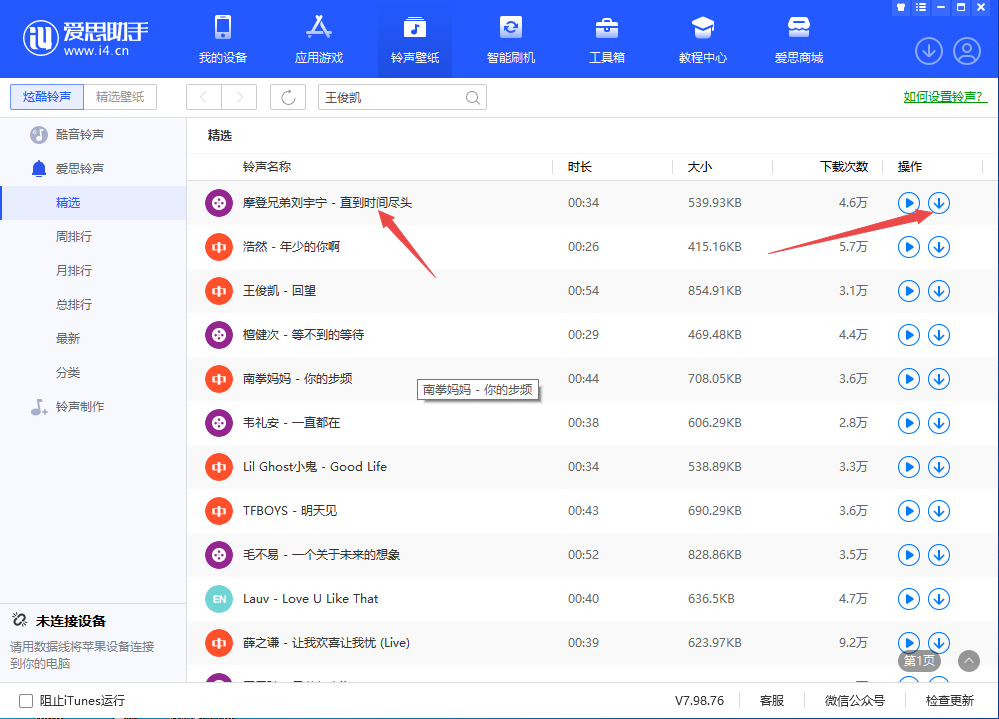999x719 pixels.
Task: Play the TFBOYS - 明天见 ringtone
Action: (908, 511)
